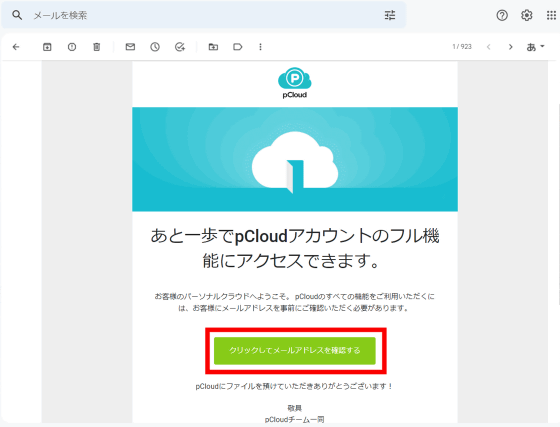
Task: Go back to the inbox with the arrow
Action: coord(16,47)
